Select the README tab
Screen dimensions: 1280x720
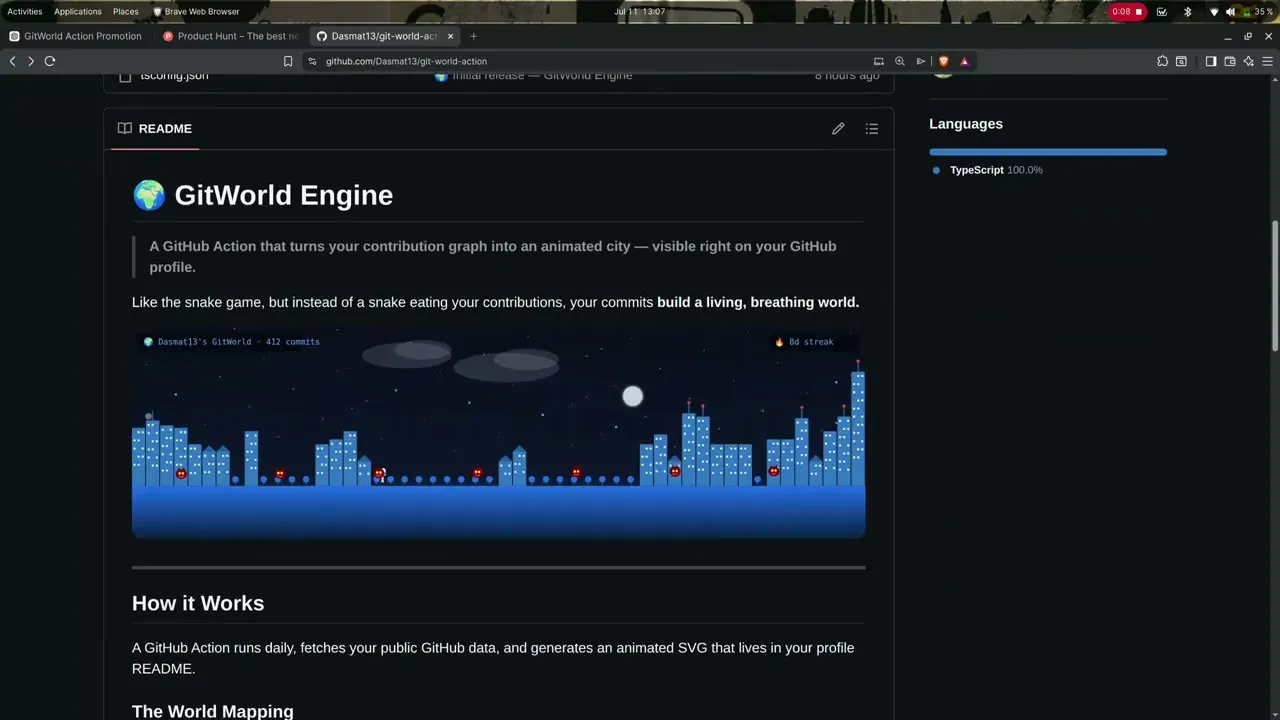point(155,129)
